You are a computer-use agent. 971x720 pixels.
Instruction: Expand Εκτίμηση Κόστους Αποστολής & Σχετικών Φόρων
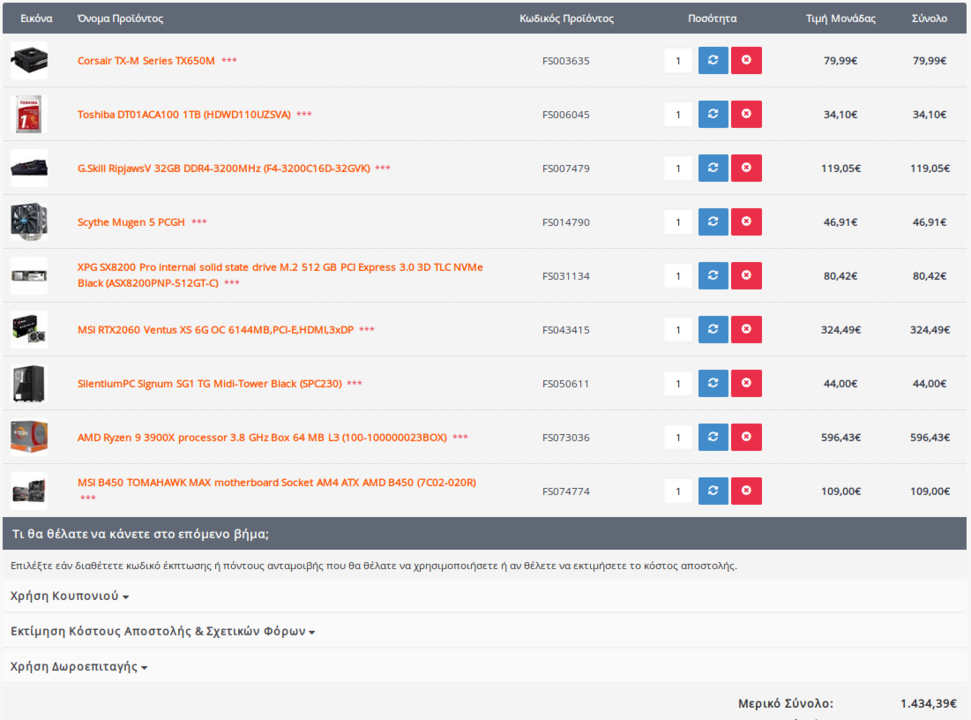pos(163,631)
